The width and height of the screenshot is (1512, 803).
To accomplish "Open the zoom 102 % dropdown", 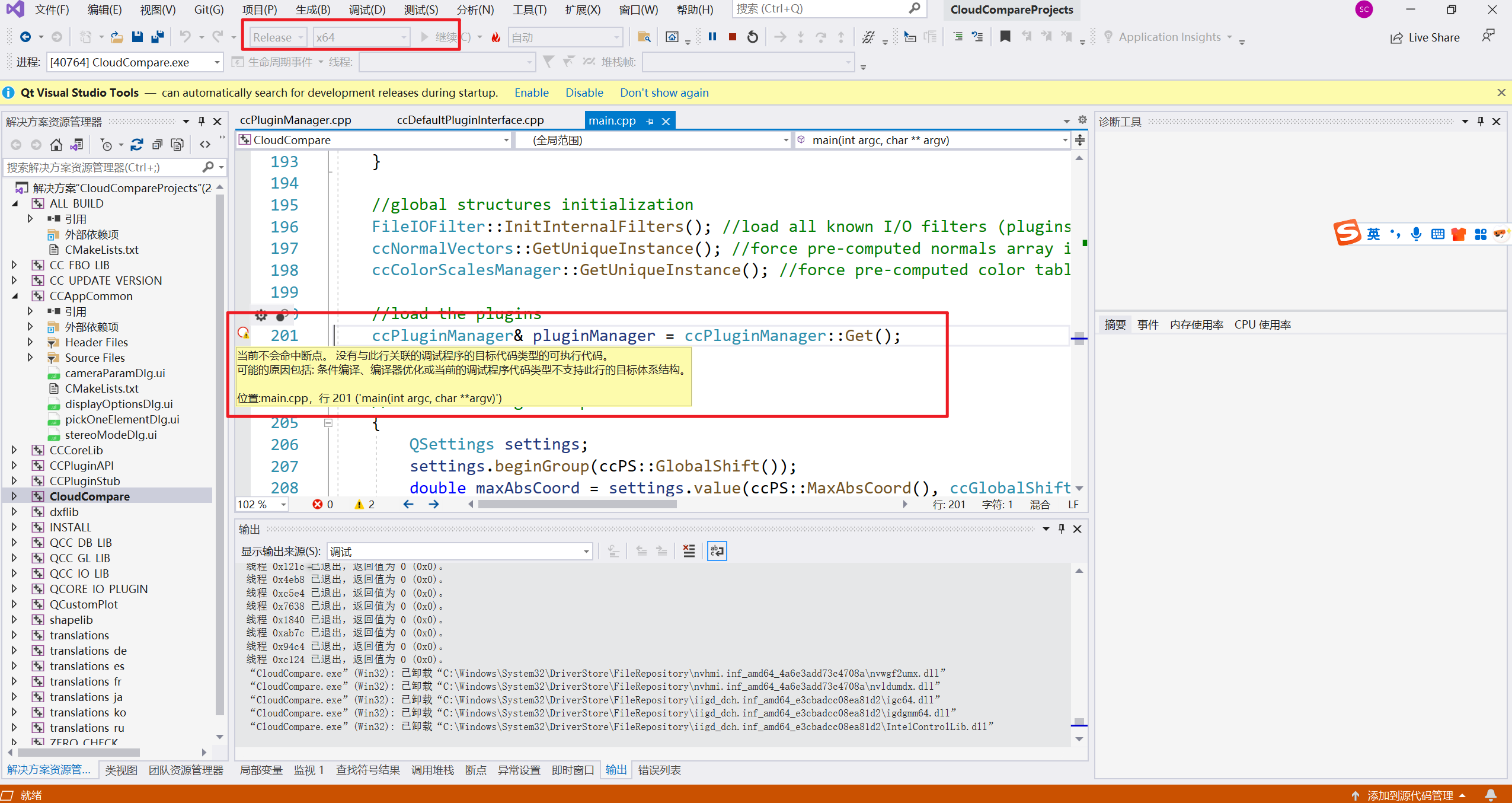I will point(262,504).
